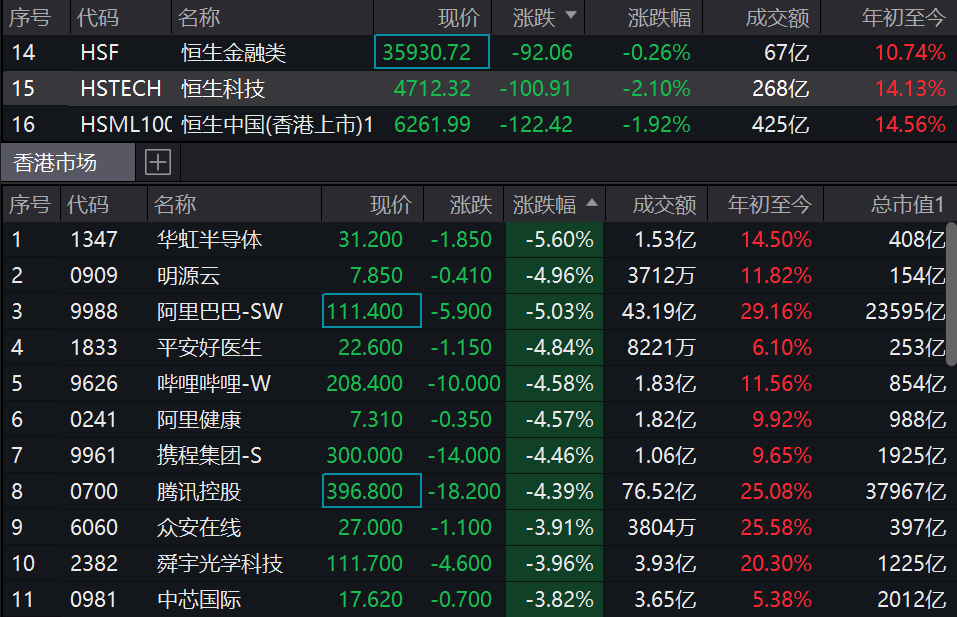Click the 268亿 turnover for 恒生科技
The height and width of the screenshot is (617, 957).
(x=781, y=88)
